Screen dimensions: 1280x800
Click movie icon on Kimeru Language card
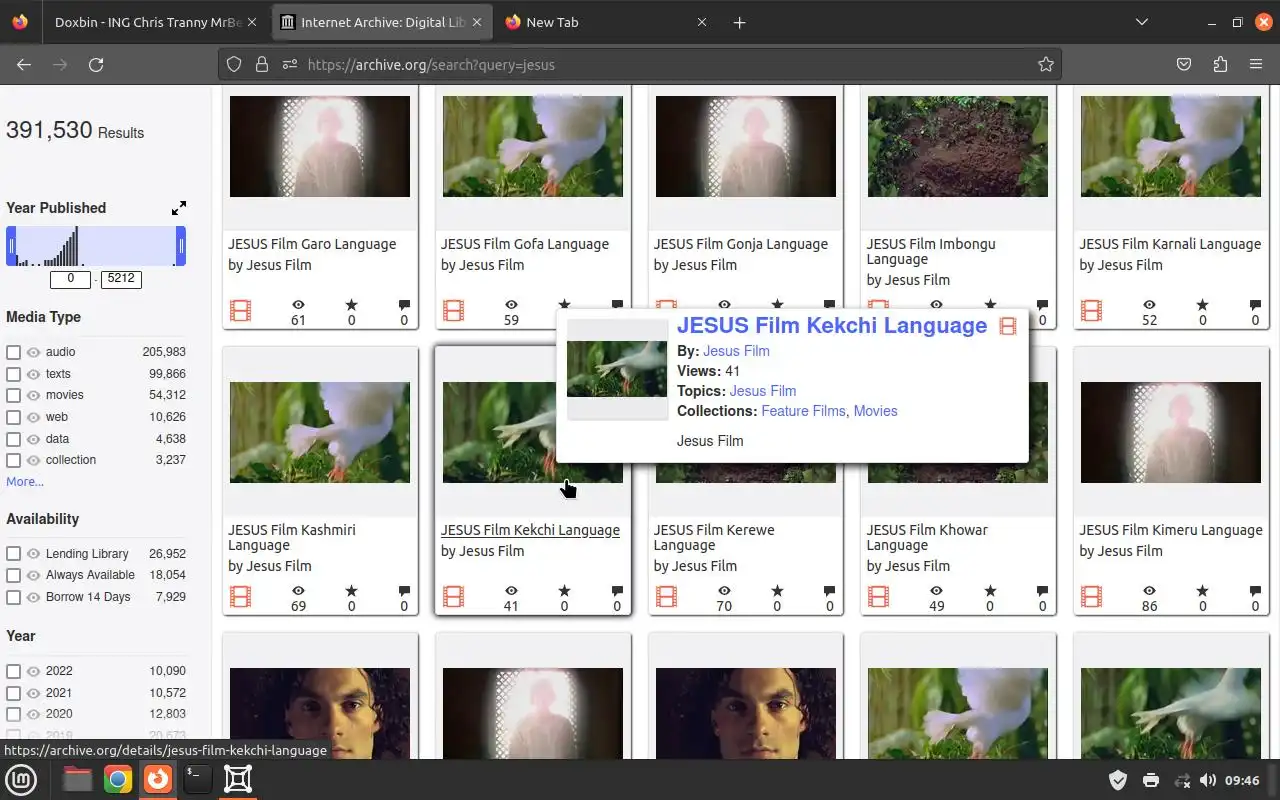tap(1091, 597)
